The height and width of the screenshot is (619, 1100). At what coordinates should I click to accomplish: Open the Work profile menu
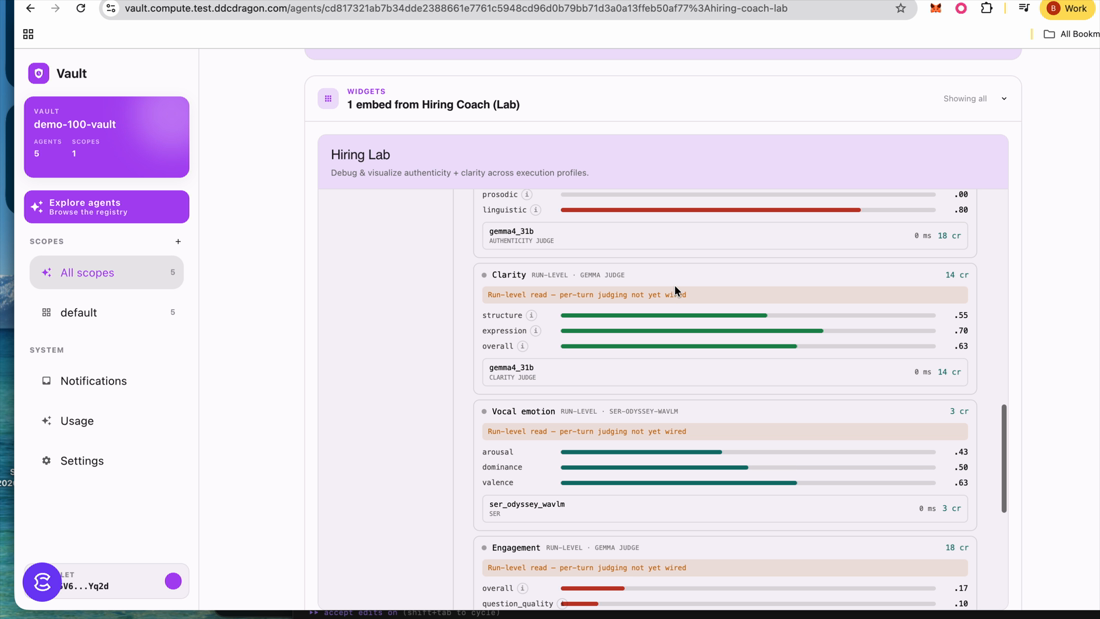pyautogui.click(x=1067, y=8)
